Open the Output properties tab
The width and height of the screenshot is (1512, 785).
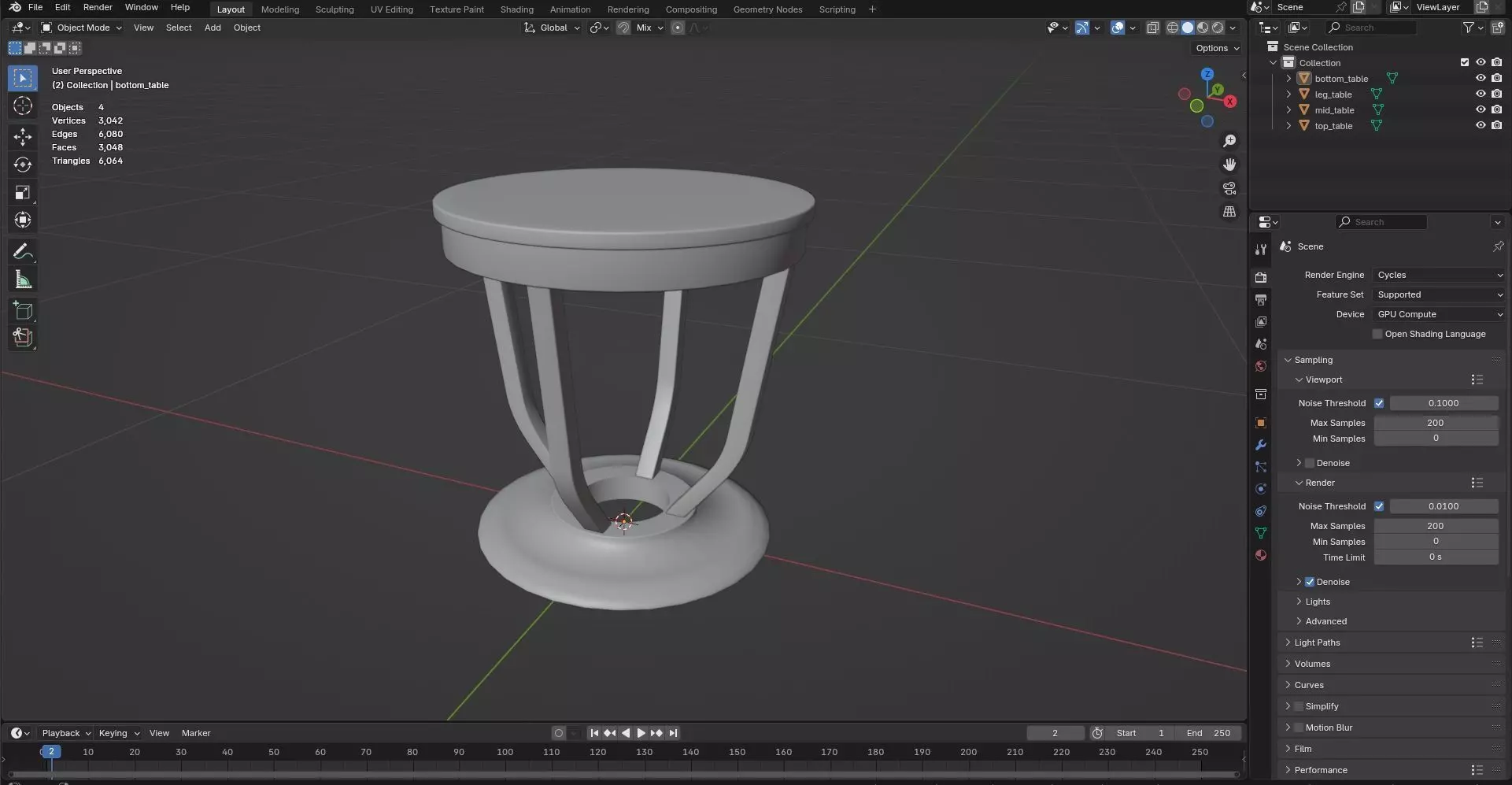[1261, 300]
